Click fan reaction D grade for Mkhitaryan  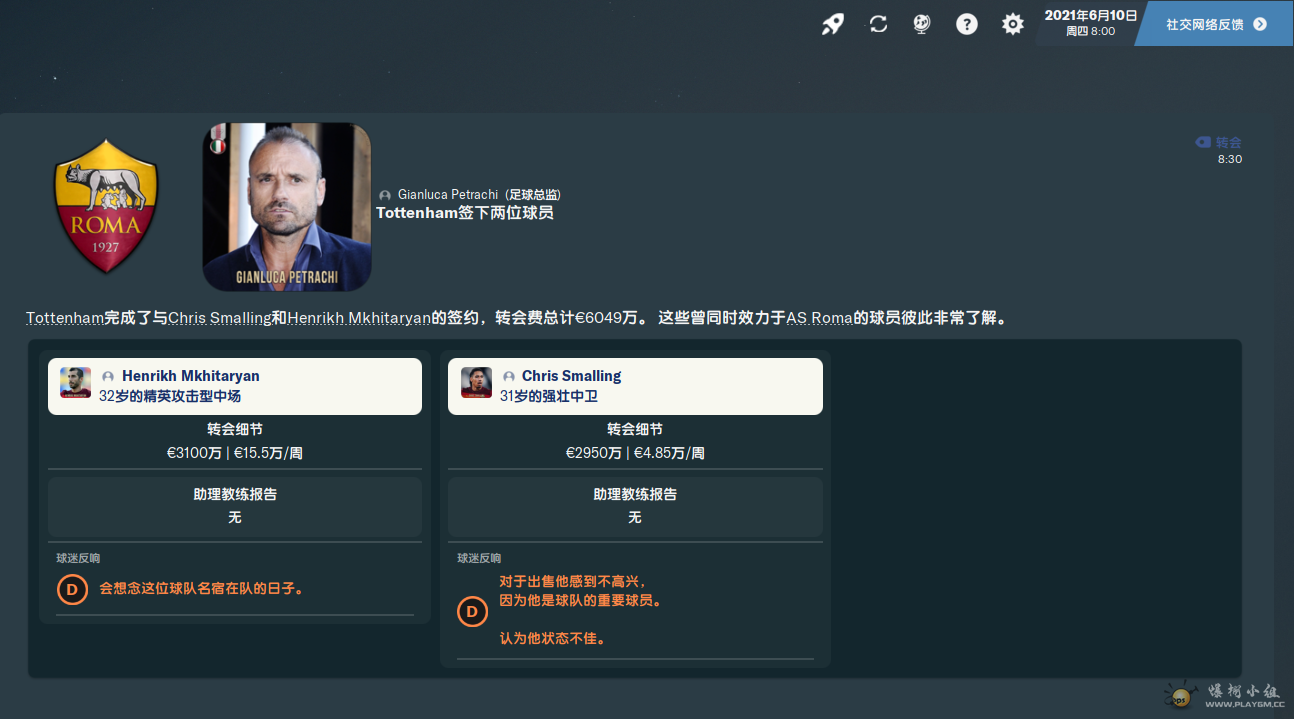(72, 590)
